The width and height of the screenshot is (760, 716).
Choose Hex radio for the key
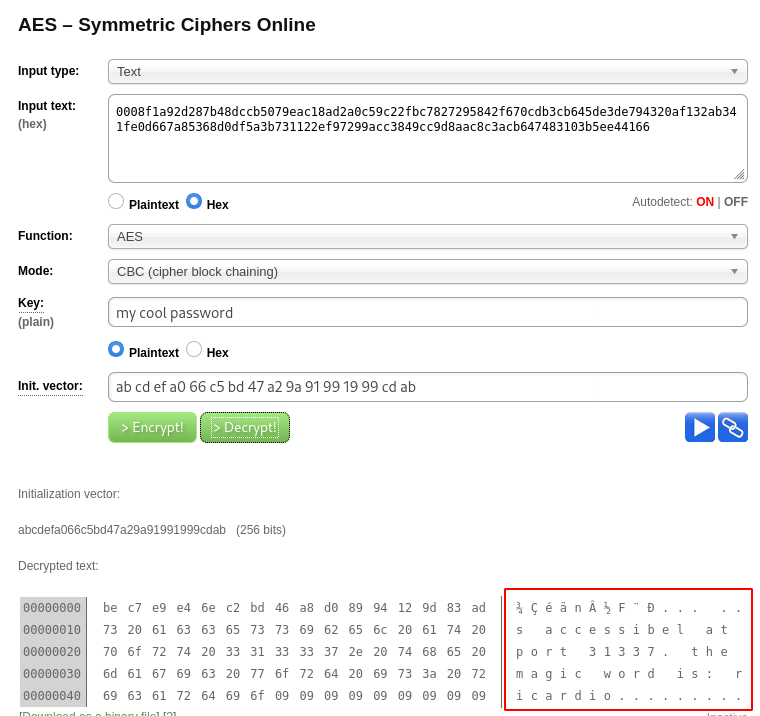point(194,349)
